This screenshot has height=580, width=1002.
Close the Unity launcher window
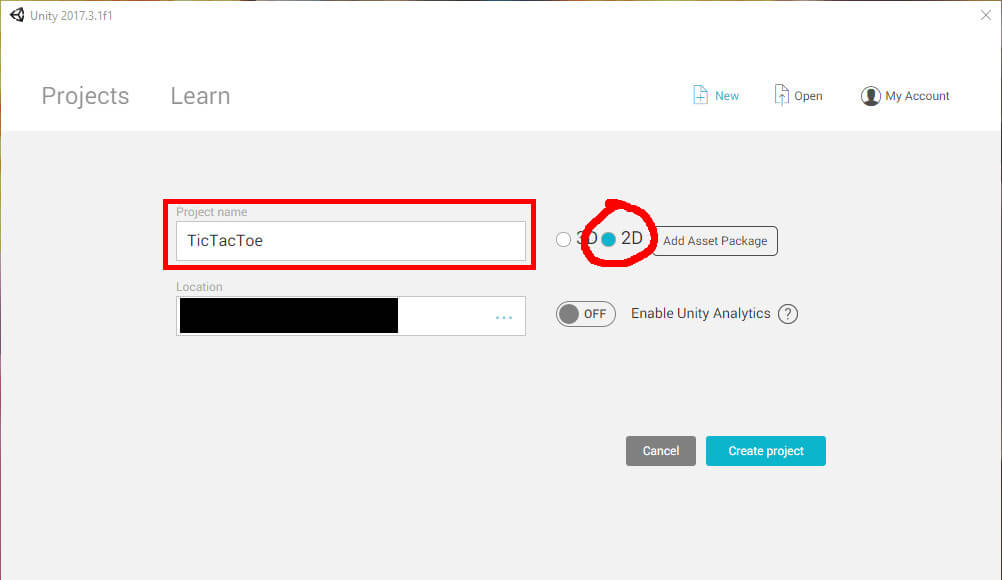click(985, 15)
